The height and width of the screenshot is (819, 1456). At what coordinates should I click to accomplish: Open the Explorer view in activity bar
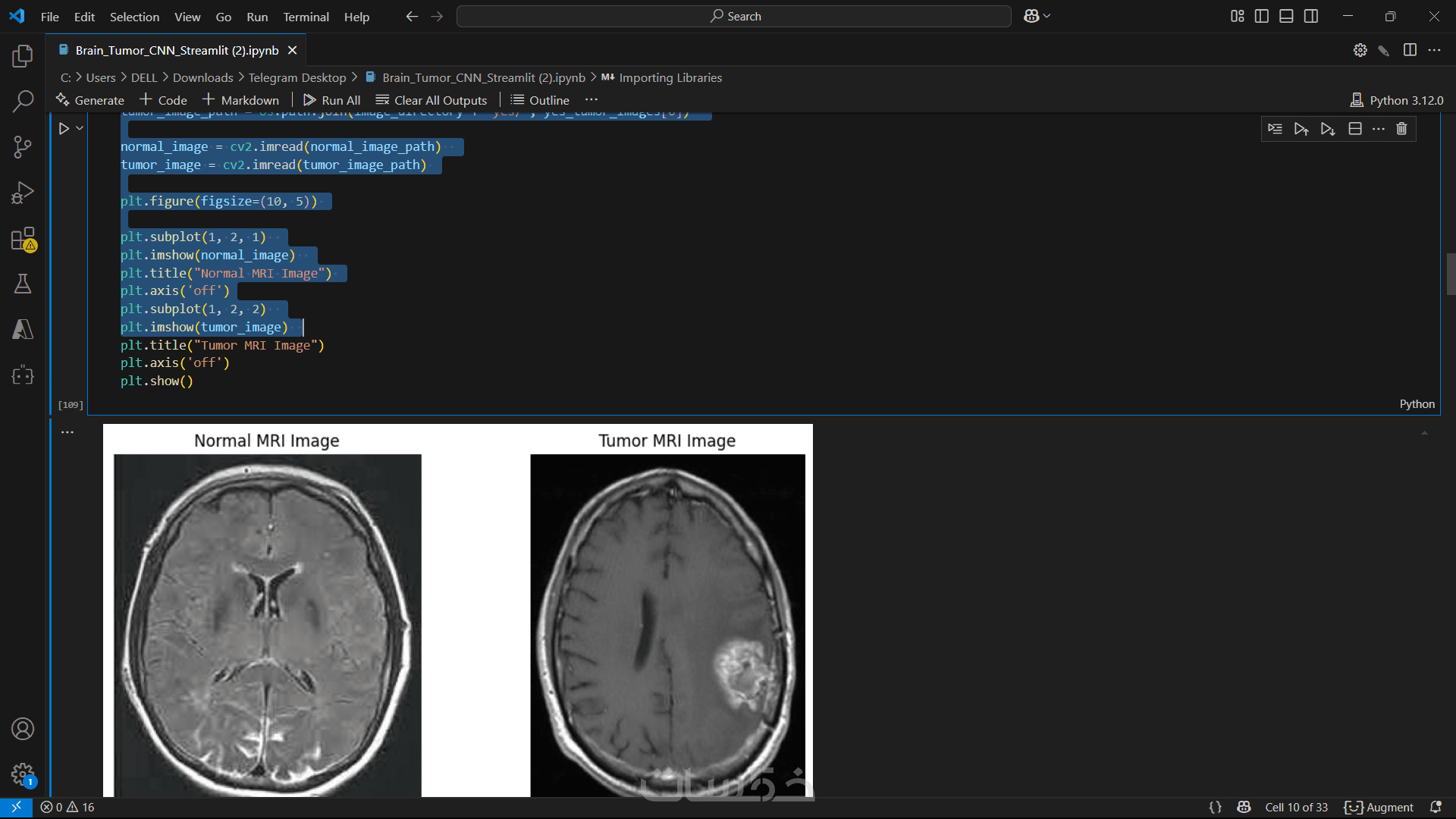coord(23,55)
